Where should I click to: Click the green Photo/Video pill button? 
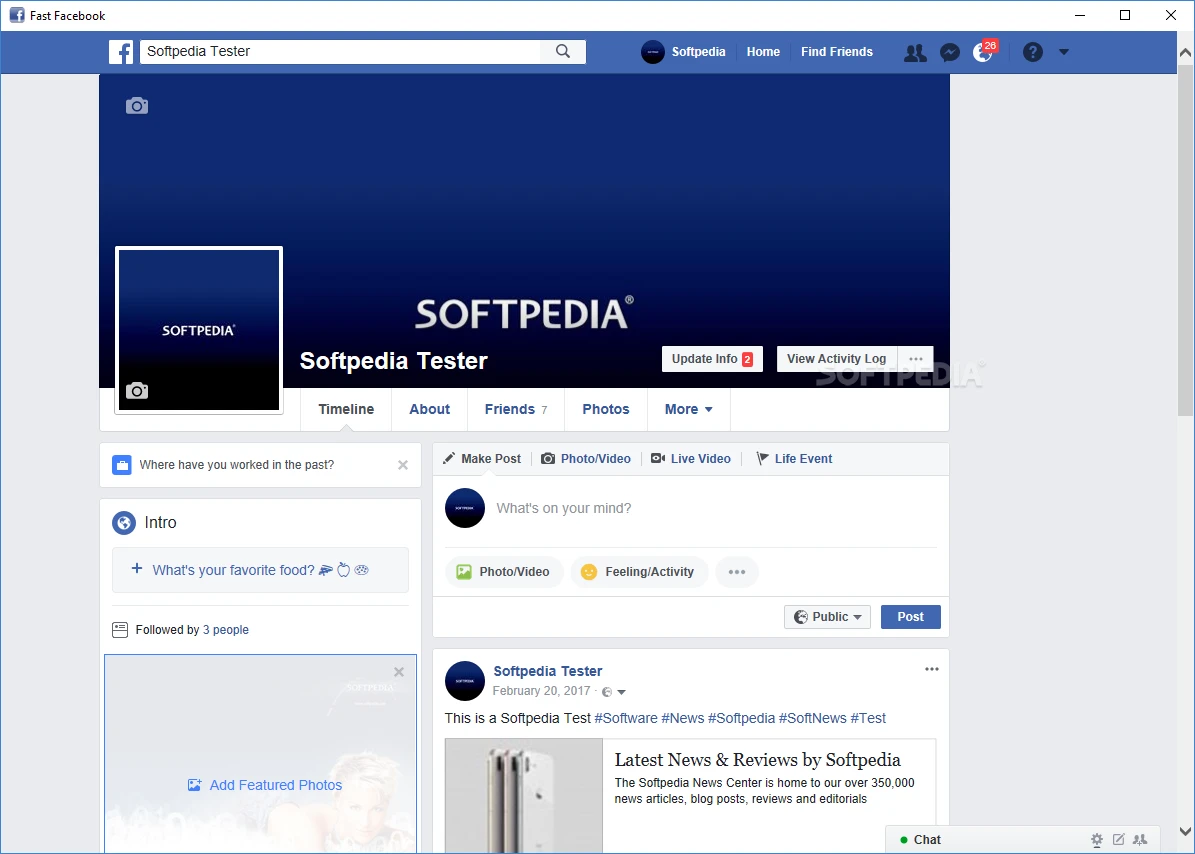(x=504, y=572)
